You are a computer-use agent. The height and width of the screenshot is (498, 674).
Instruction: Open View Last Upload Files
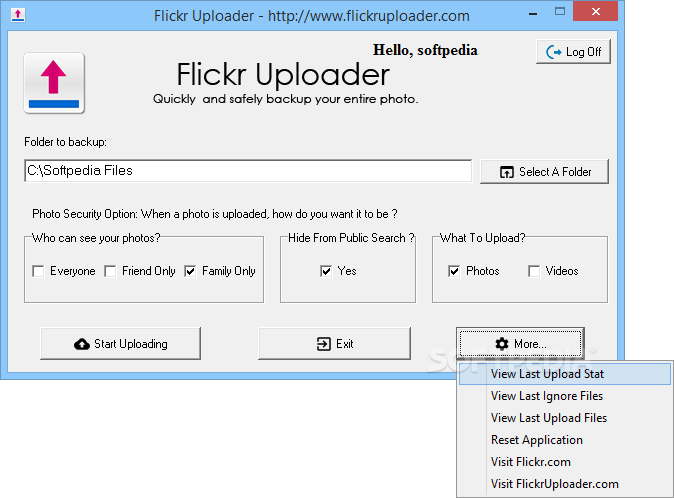point(564,418)
